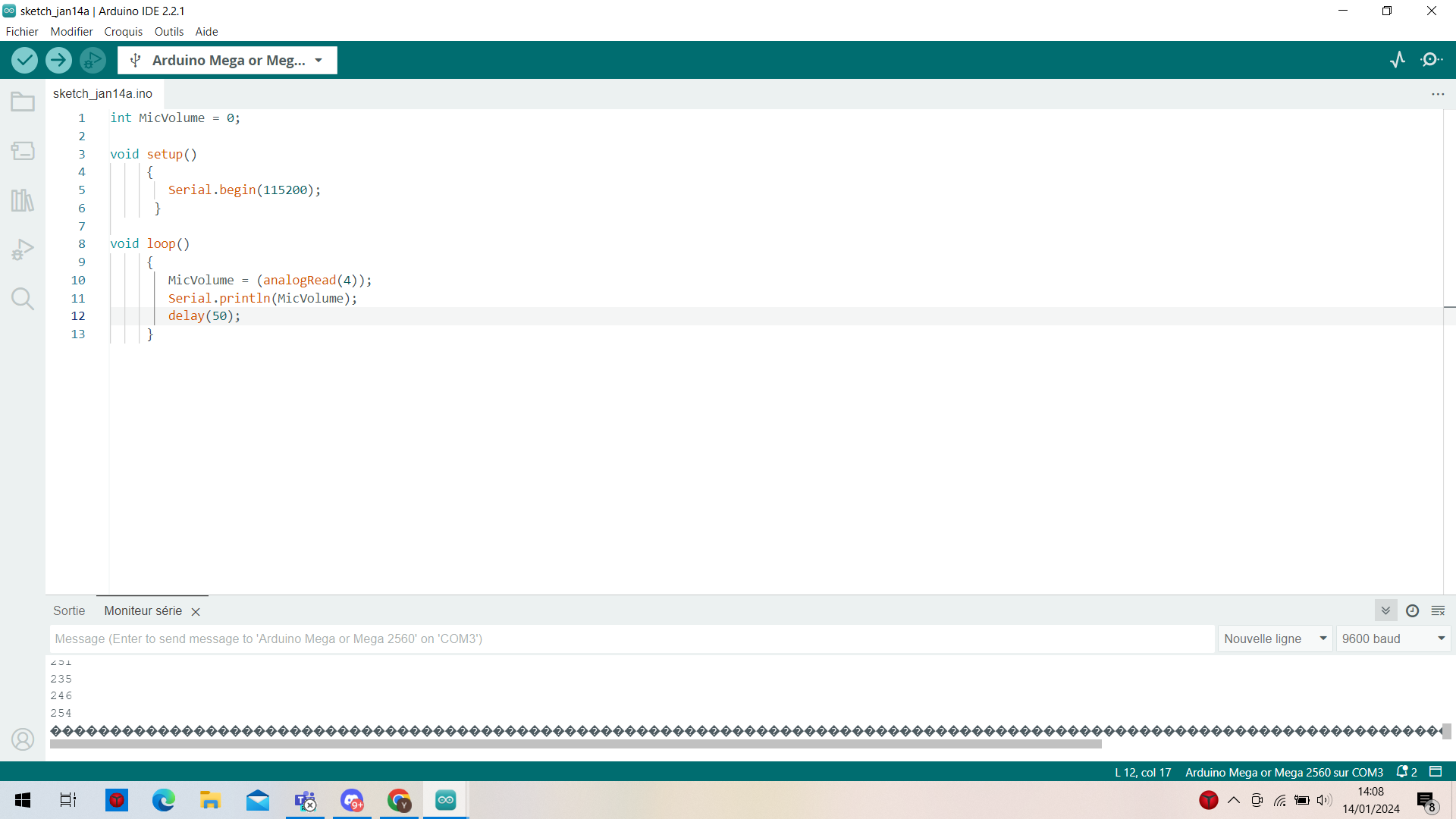Click the serial output horizontal scrollbar

pyautogui.click(x=575, y=745)
